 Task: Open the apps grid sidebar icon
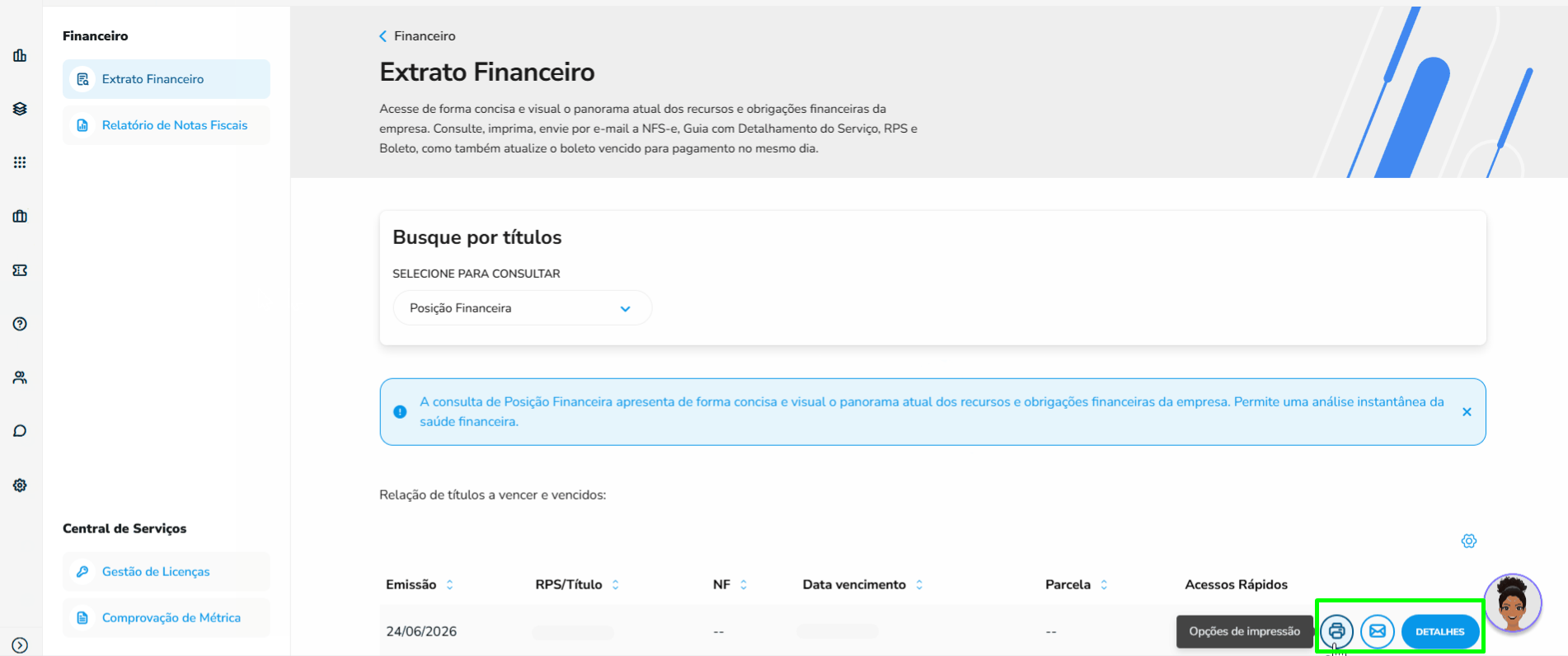[20, 162]
